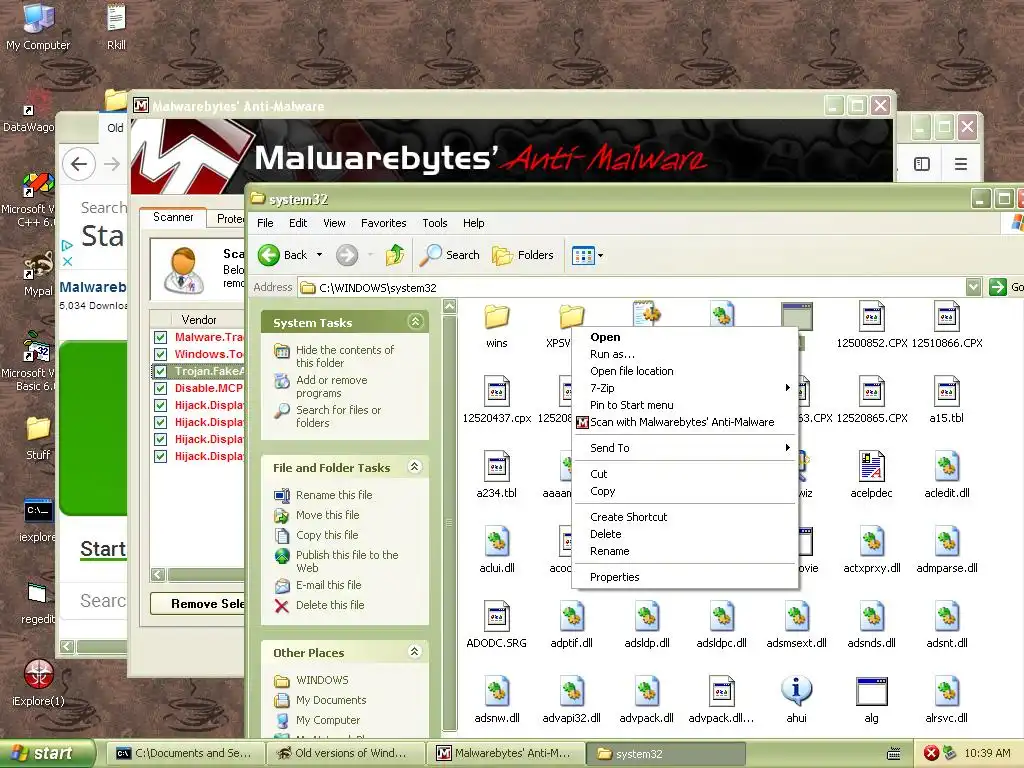
Task: Select the advapi32.dll file
Action: (571, 700)
